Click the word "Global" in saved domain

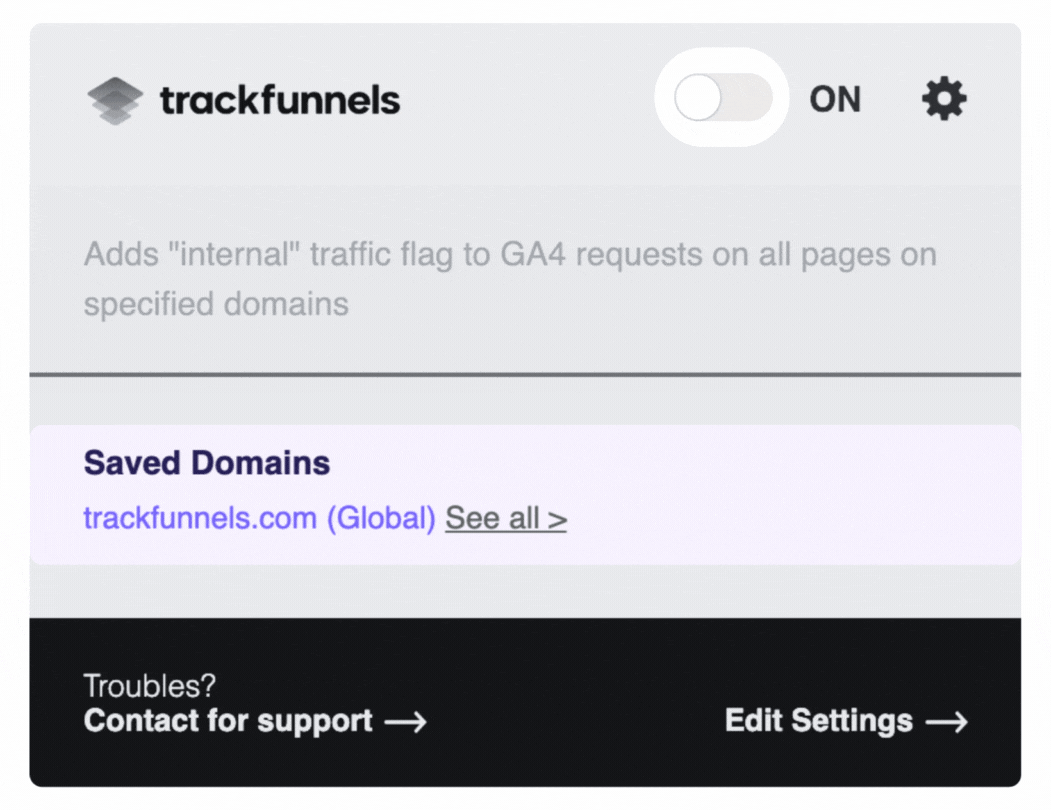[381, 518]
